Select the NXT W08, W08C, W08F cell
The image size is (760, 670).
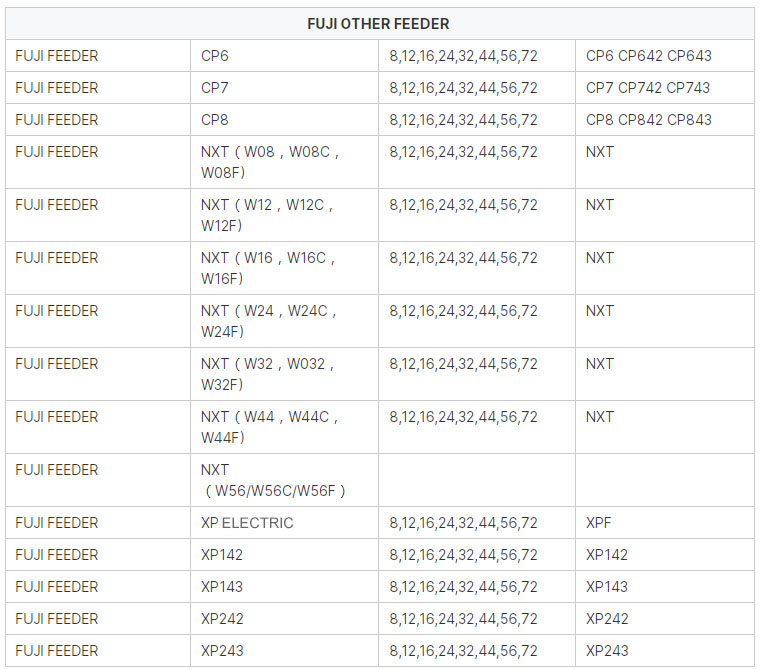point(285,162)
